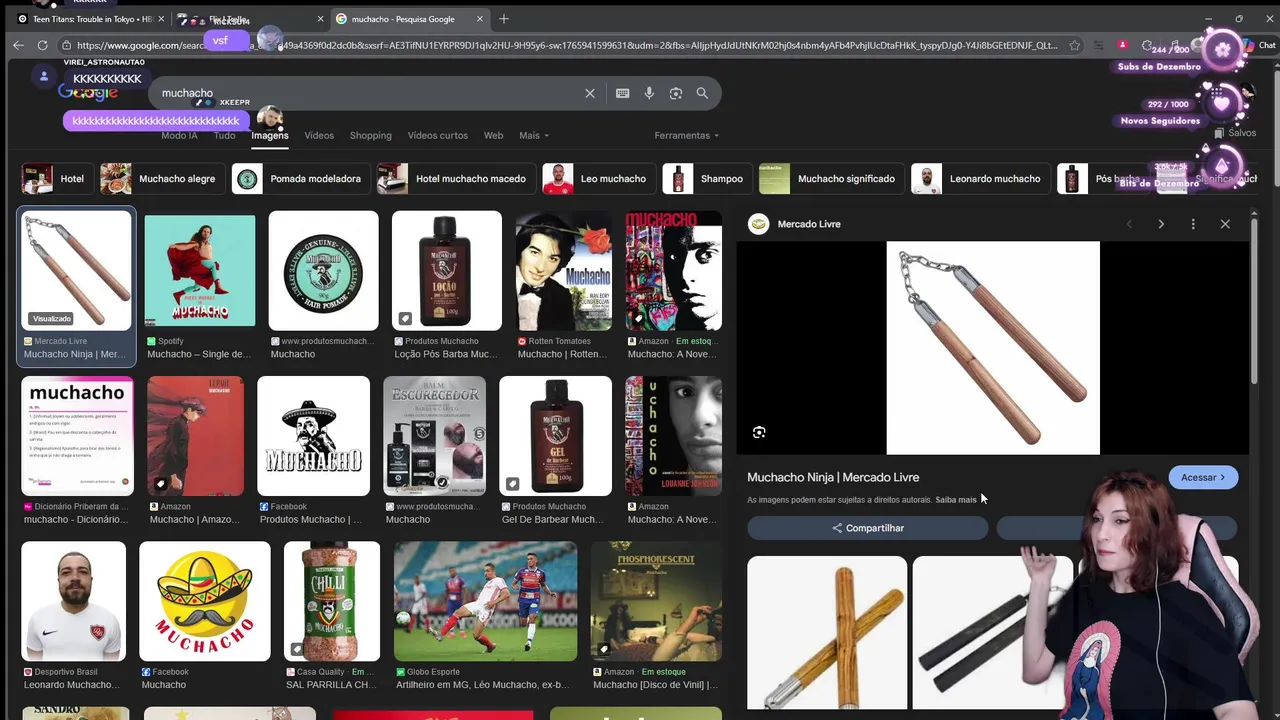Open the Facebook Produtos Muchacho sombrero logo thumbnail
This screenshot has height=720, width=1280.
(313, 436)
